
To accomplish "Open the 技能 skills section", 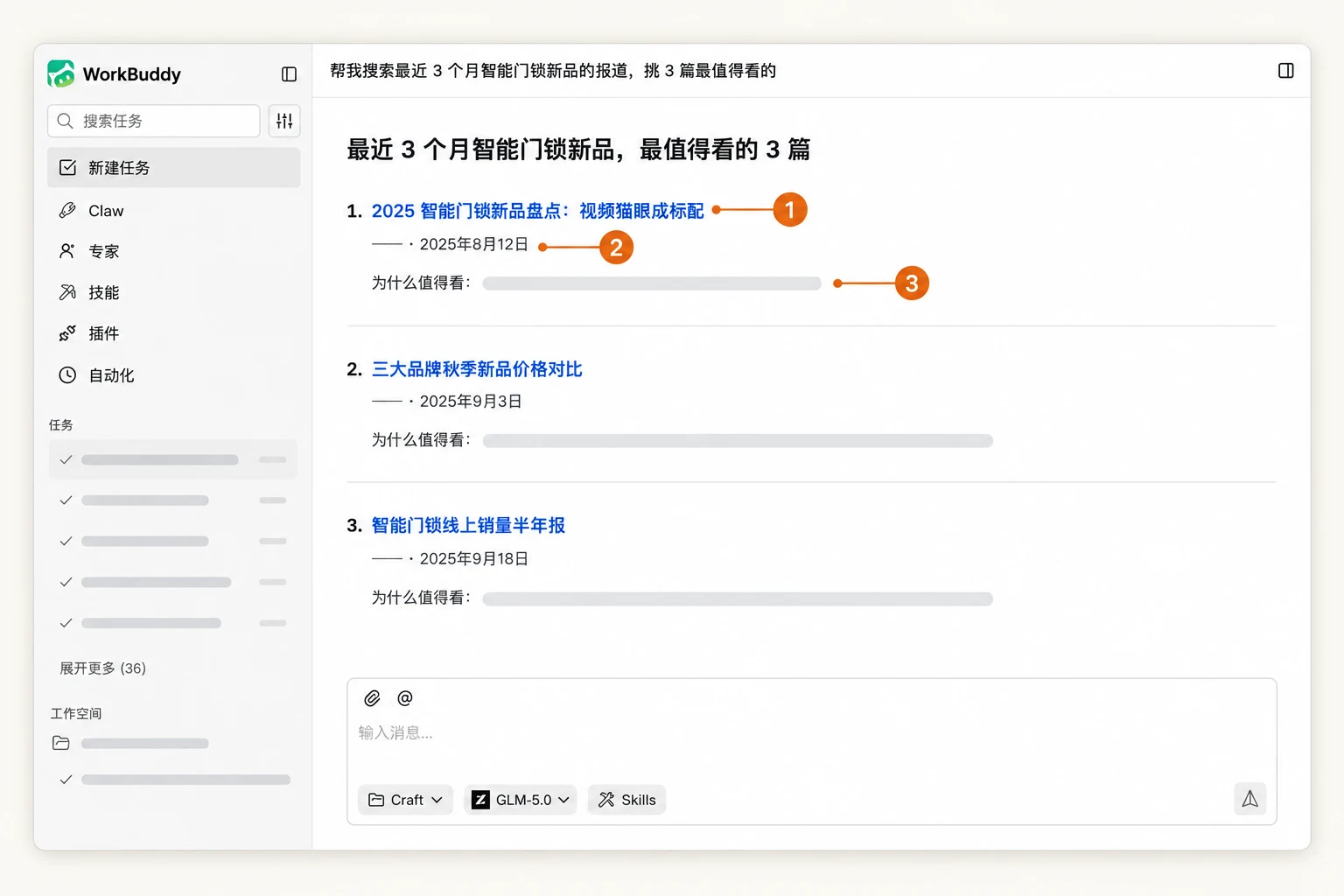I will 173,292.
